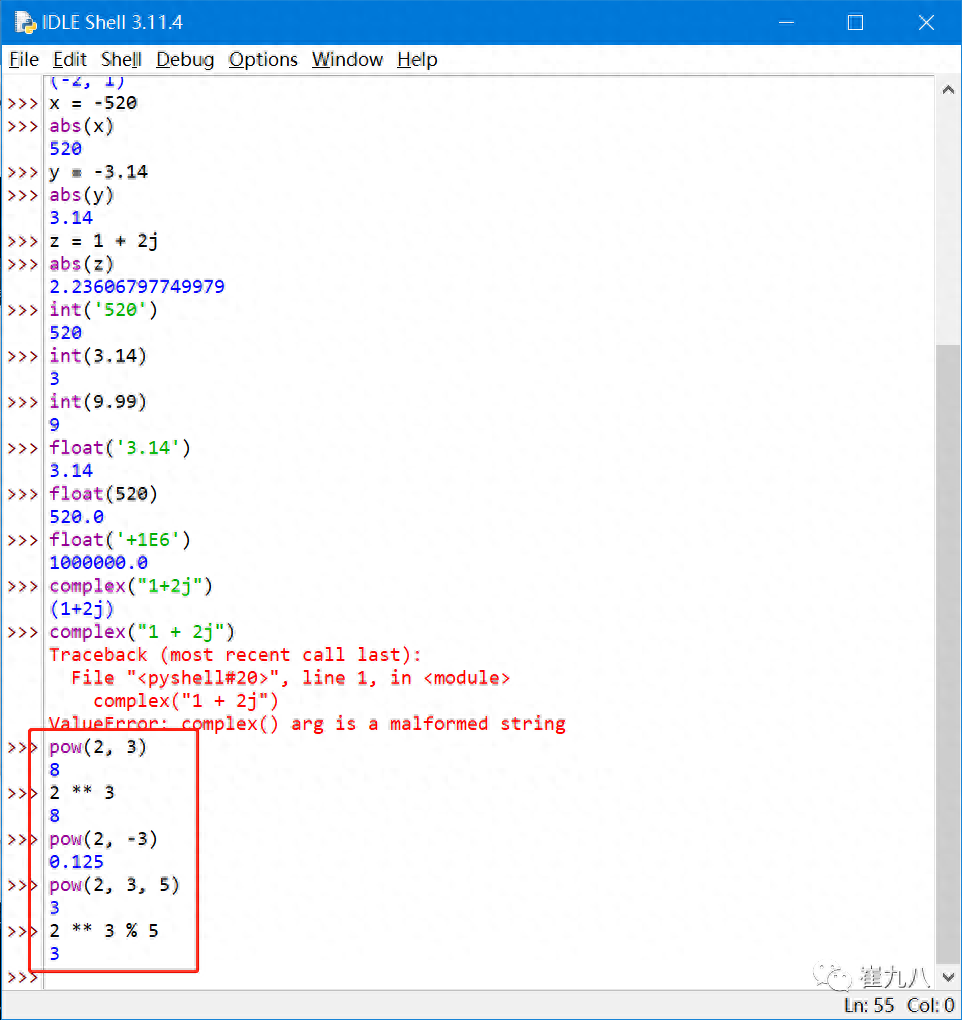Click the '2 ** 3 % 5' line
962x1020 pixels.
[x=103, y=931]
